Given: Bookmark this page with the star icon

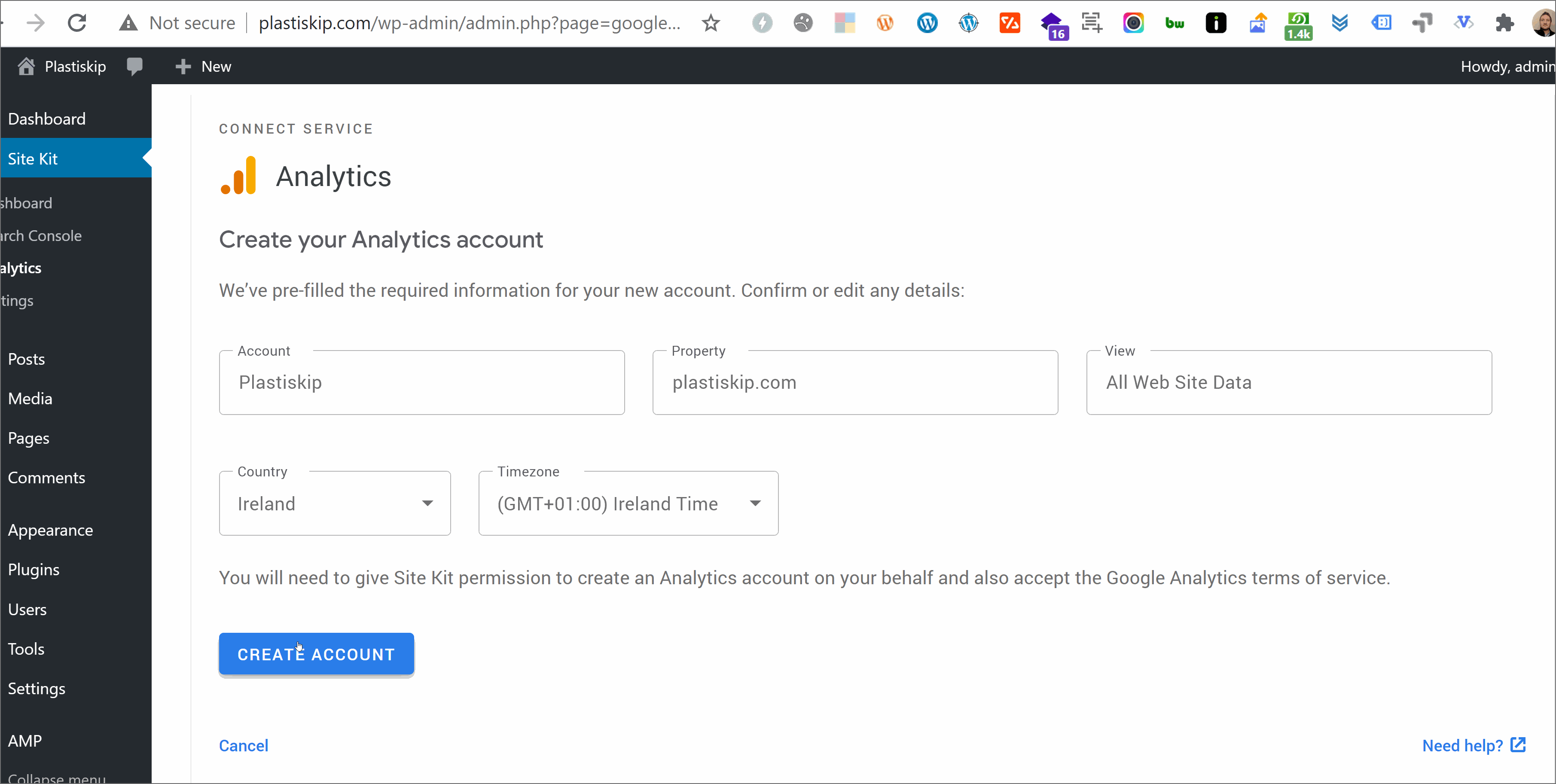Looking at the screenshot, I should [x=711, y=23].
